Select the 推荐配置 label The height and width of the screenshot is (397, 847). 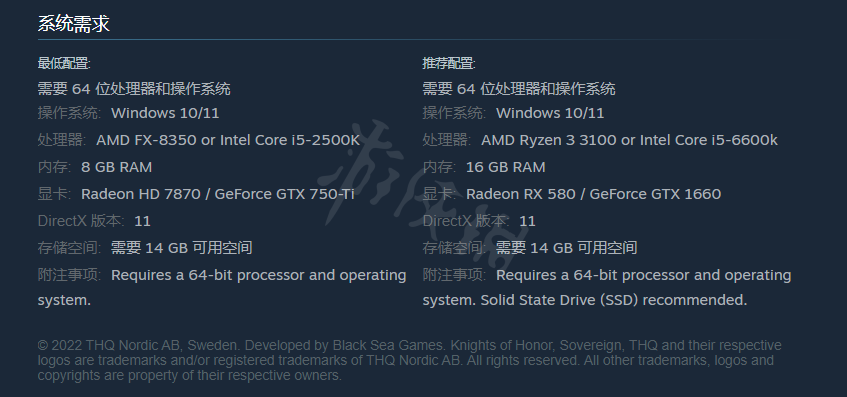pyautogui.click(x=448, y=64)
